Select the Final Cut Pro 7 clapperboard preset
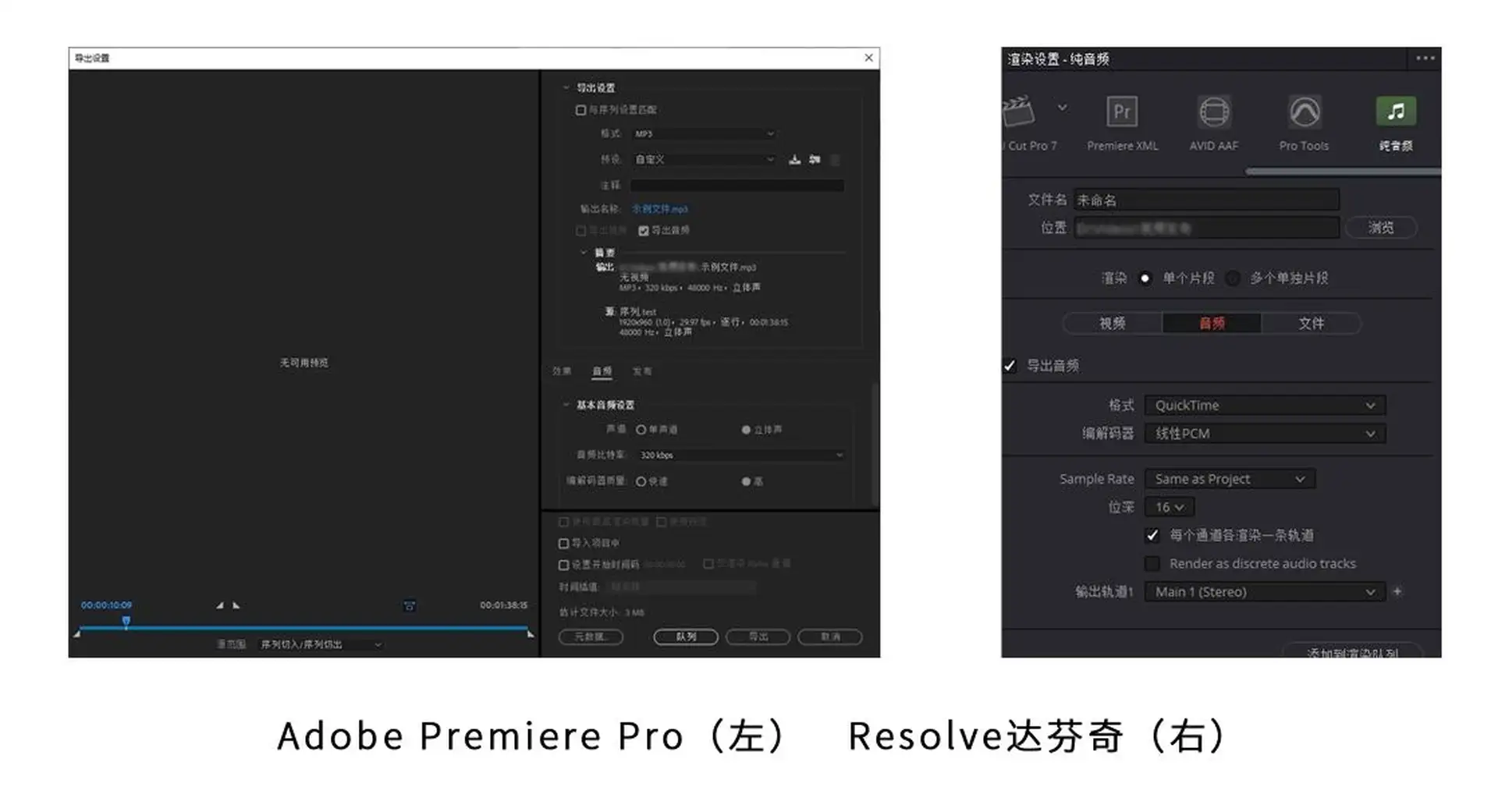The image size is (1498, 812). [x=1018, y=112]
